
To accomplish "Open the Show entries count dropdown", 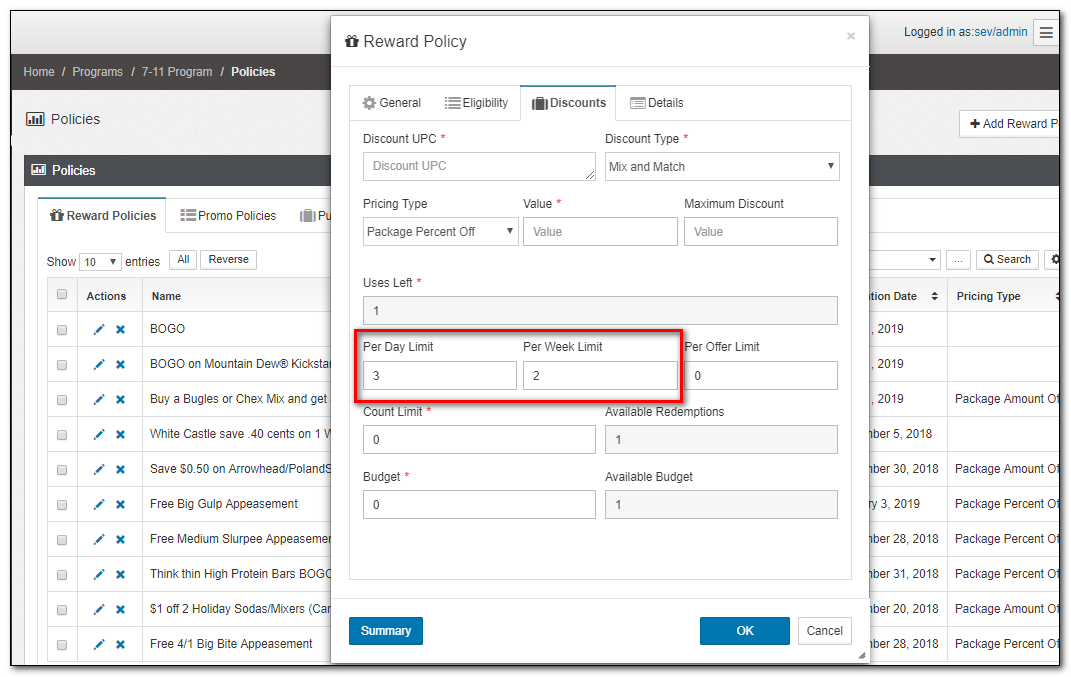I will [100, 261].
